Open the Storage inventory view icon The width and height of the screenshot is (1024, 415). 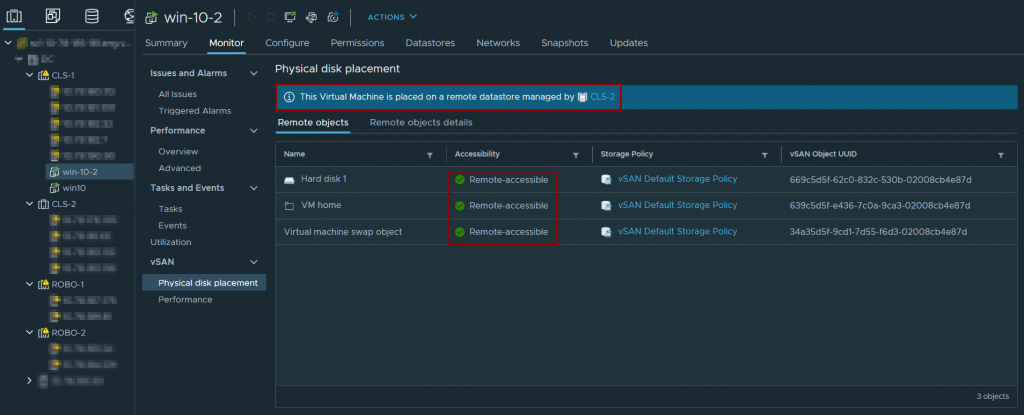[91, 16]
